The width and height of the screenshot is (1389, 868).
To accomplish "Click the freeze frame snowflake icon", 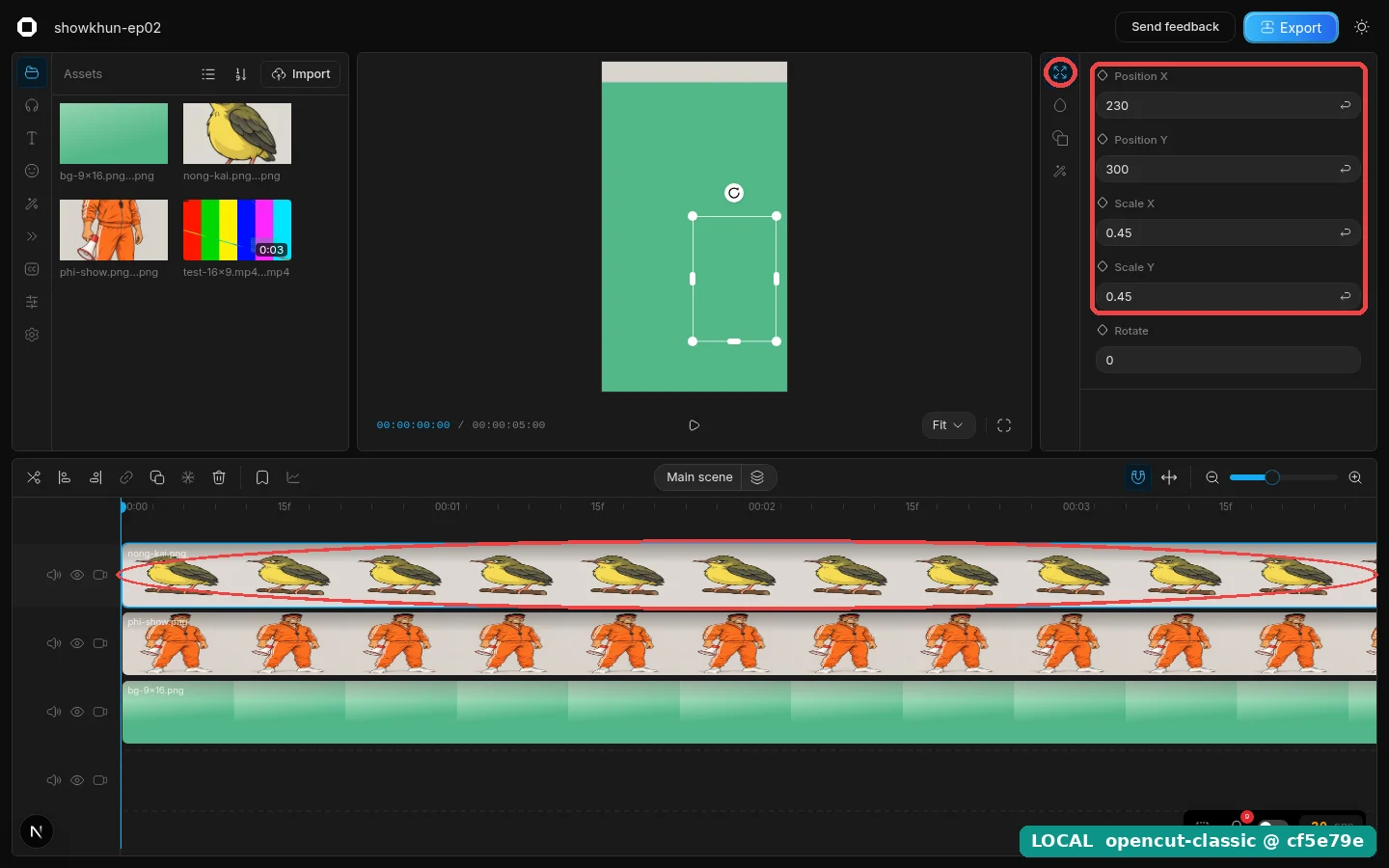I will 188,477.
